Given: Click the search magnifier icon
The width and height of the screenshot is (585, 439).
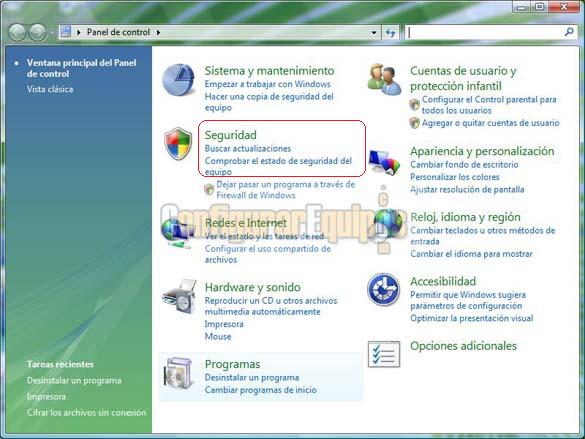Looking at the screenshot, I should click(569, 32).
